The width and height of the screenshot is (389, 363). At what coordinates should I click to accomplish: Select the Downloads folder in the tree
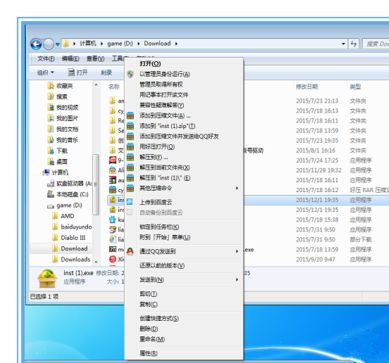click(71, 259)
